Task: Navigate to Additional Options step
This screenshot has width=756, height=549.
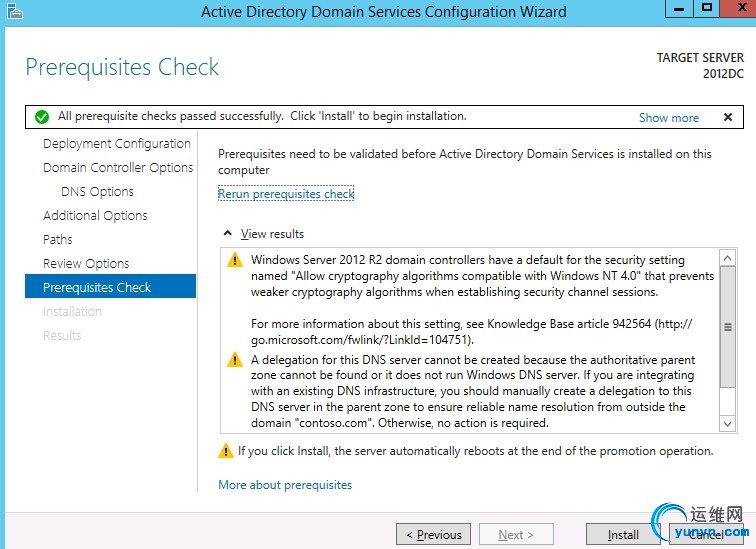Action: pyautogui.click(x=95, y=216)
